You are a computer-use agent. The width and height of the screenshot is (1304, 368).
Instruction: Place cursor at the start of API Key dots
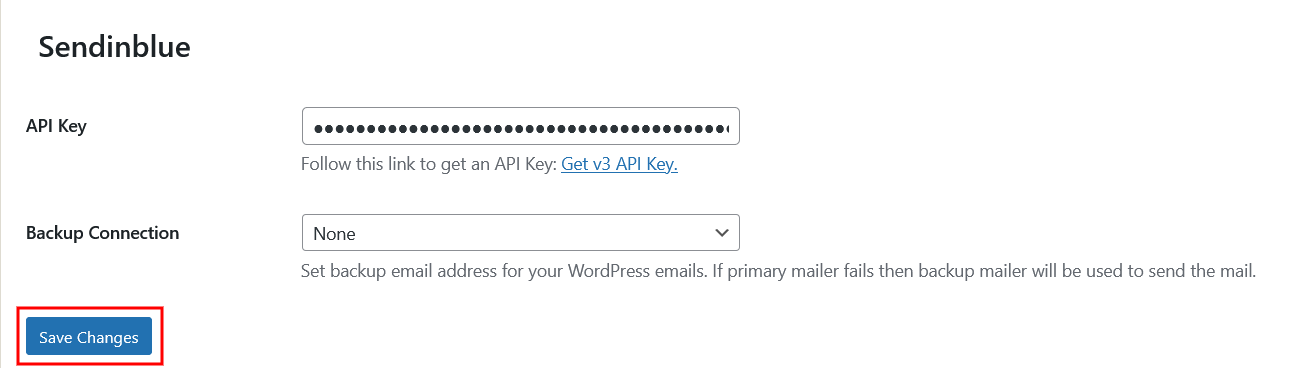point(314,127)
